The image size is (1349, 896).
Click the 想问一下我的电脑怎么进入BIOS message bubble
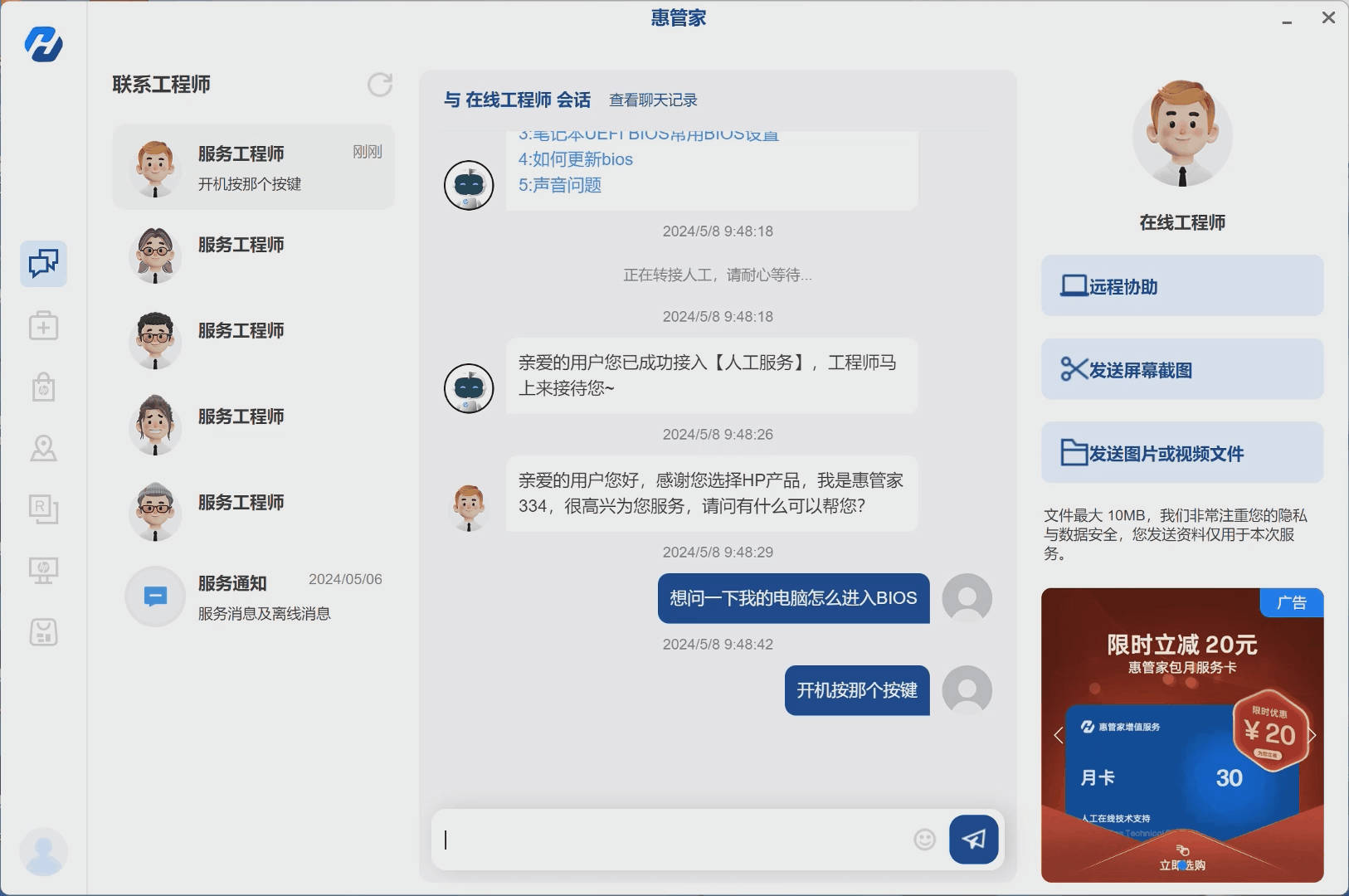point(793,598)
